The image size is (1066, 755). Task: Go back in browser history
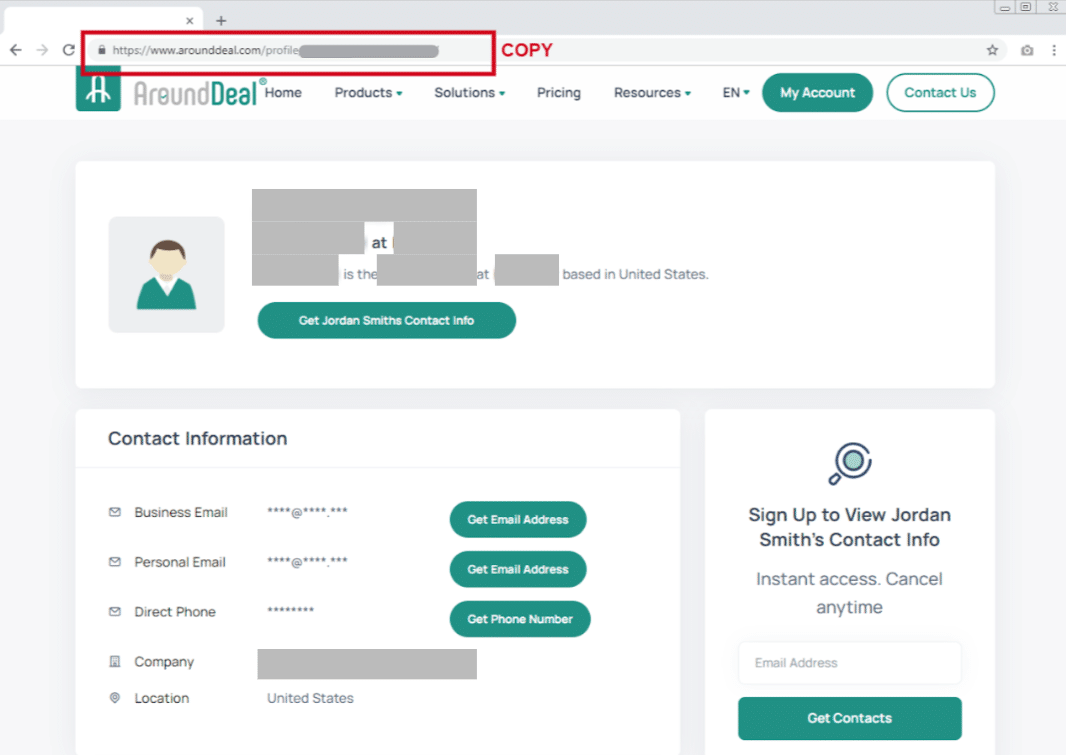pos(16,50)
